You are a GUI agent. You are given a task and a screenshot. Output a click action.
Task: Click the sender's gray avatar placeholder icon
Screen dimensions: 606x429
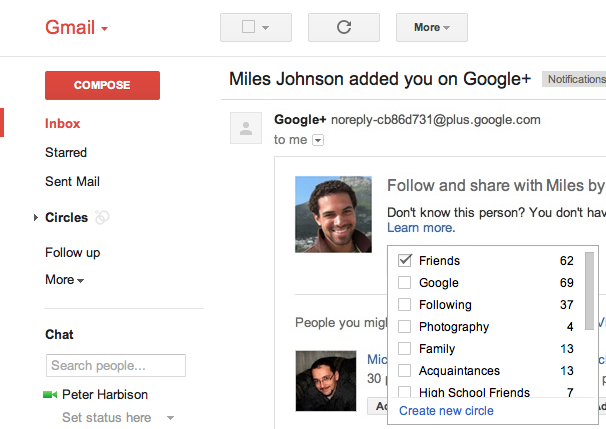246,128
